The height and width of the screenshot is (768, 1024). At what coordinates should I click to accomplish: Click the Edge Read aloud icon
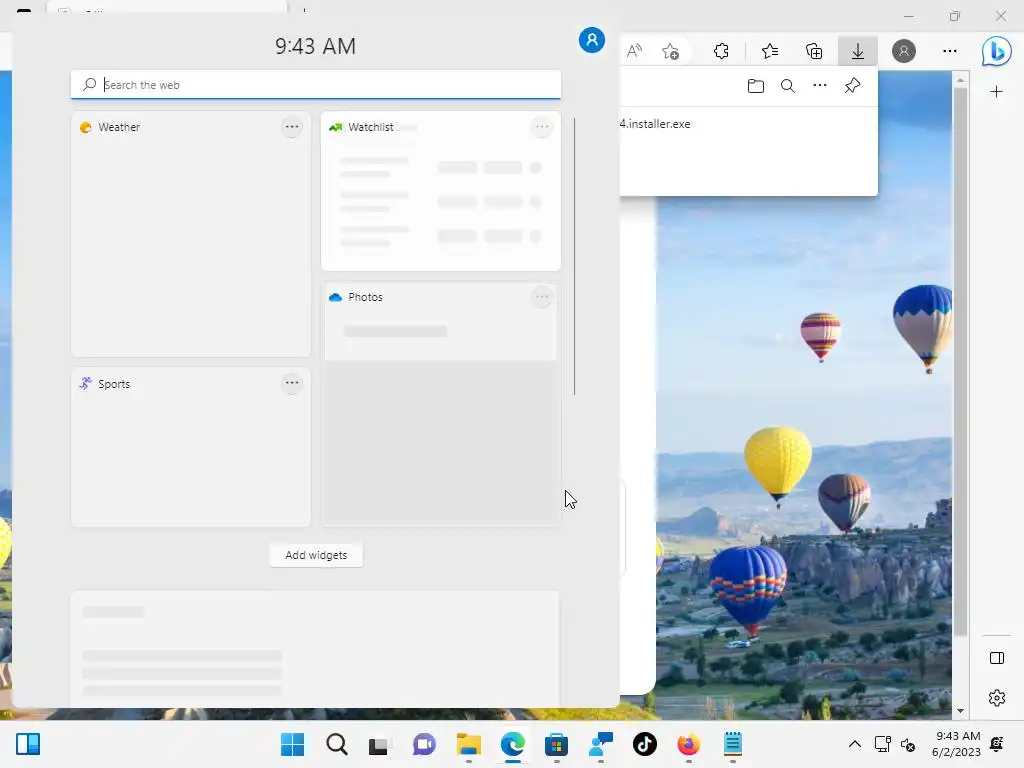coord(634,51)
